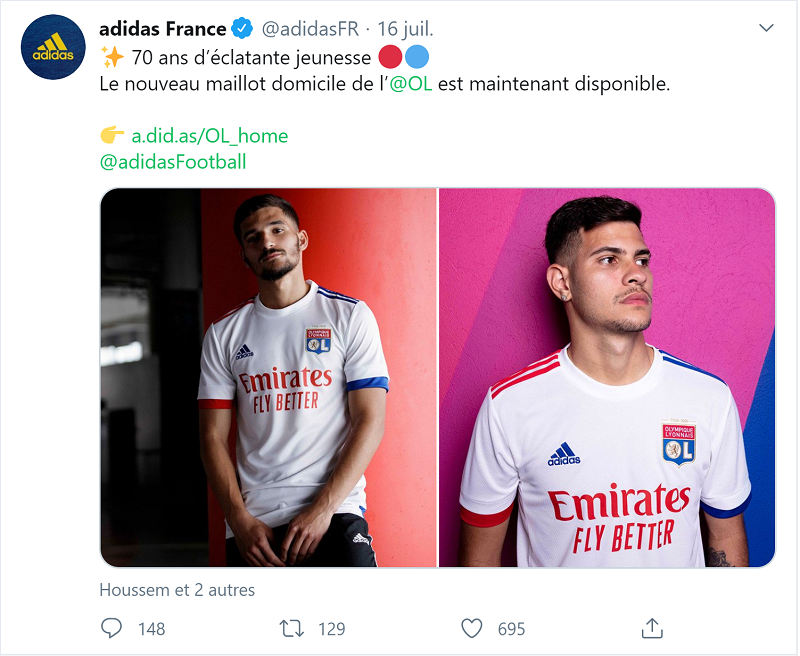
Task: Click the retweet arrows icon
Action: [x=291, y=628]
